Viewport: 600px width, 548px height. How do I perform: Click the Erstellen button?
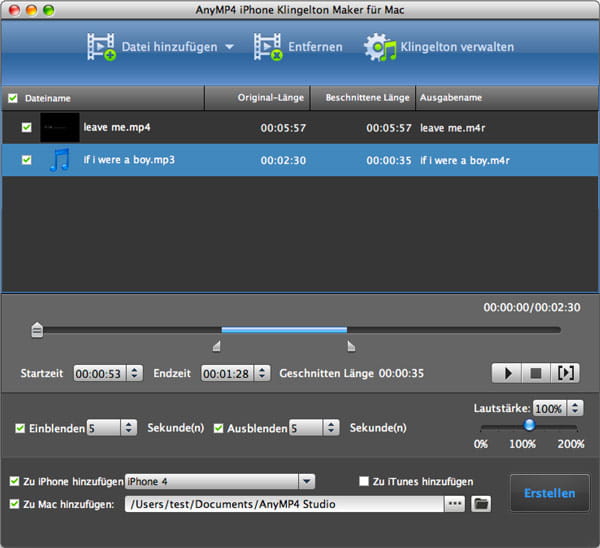pos(550,493)
